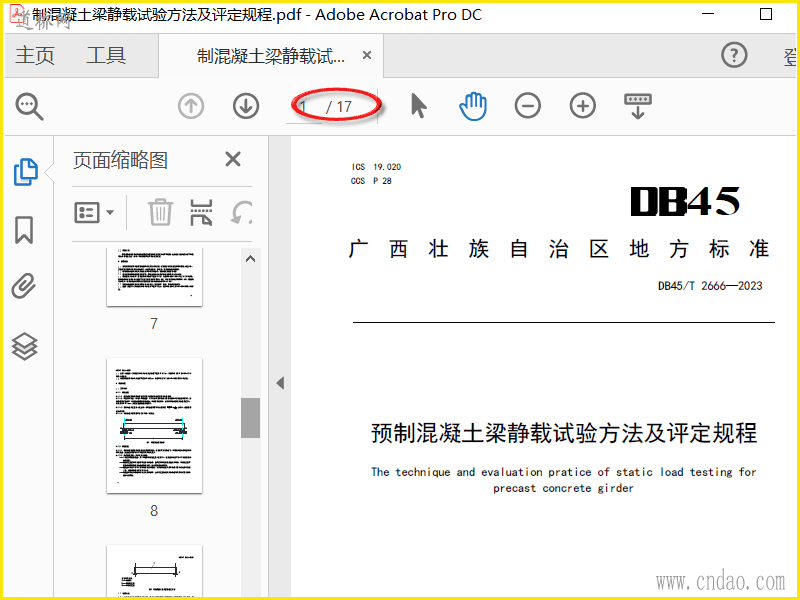
Task: Close the open document tab
Action: [x=367, y=55]
